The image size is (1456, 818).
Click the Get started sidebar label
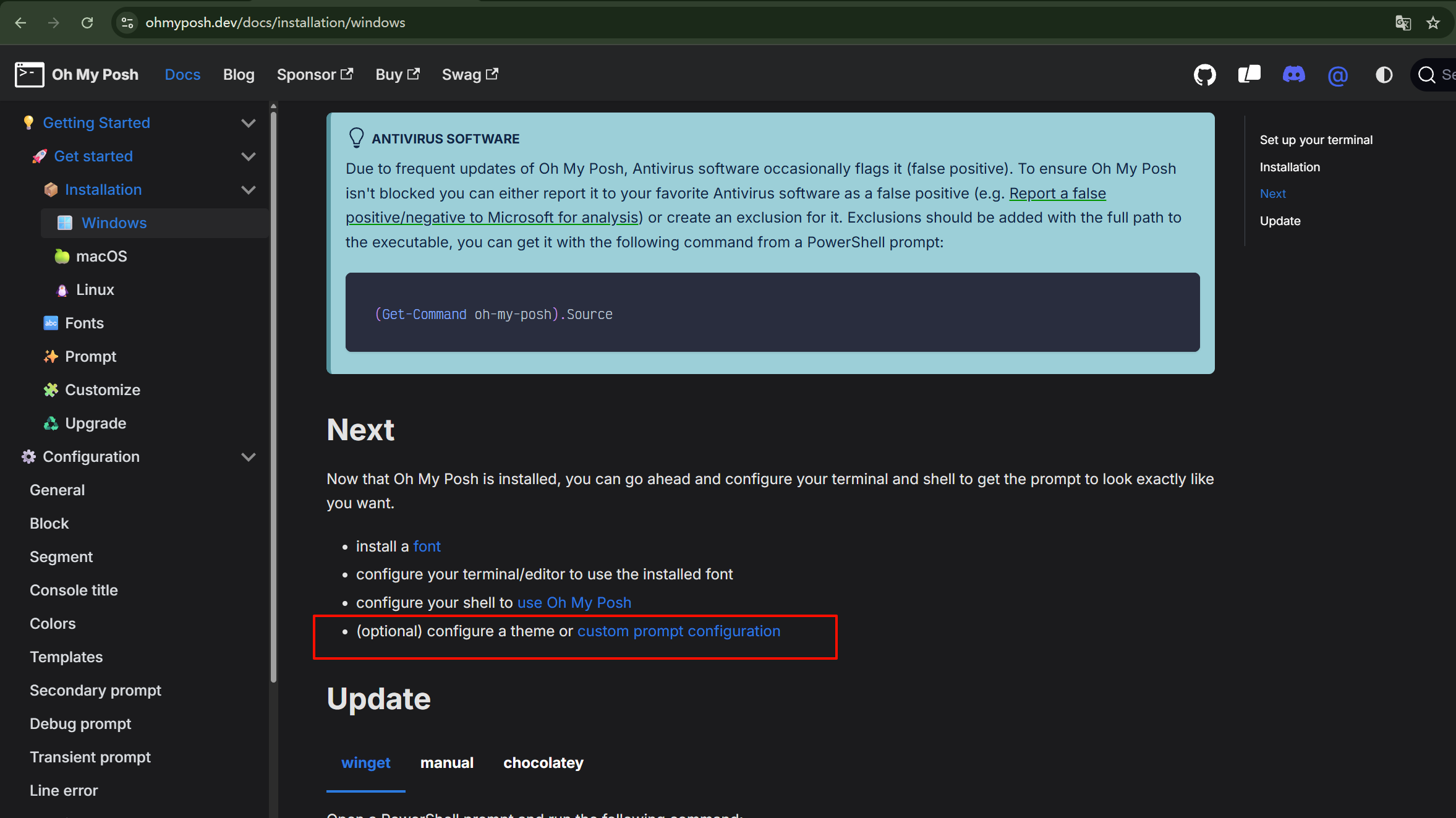[x=93, y=156]
